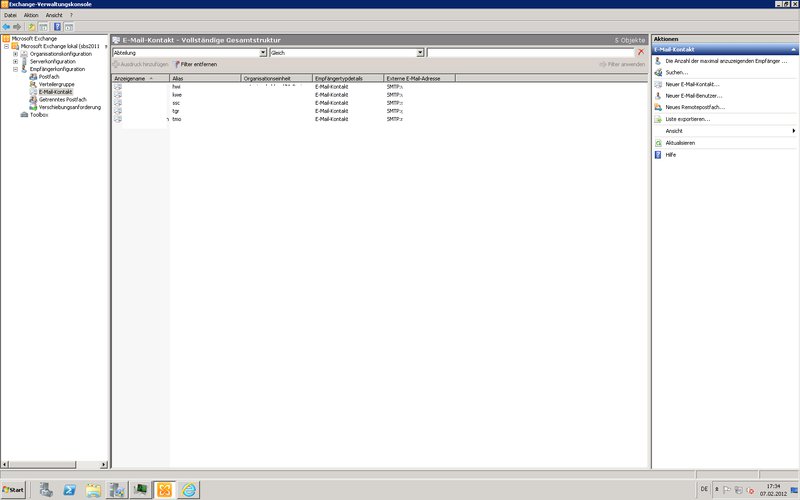This screenshot has width=800, height=500.
Task: Open the Aktion menu
Action: pyautogui.click(x=31, y=15)
